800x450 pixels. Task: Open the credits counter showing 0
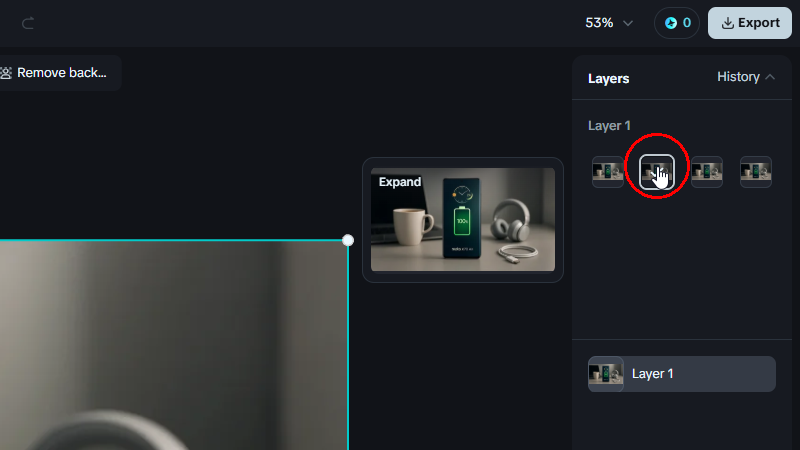677,23
